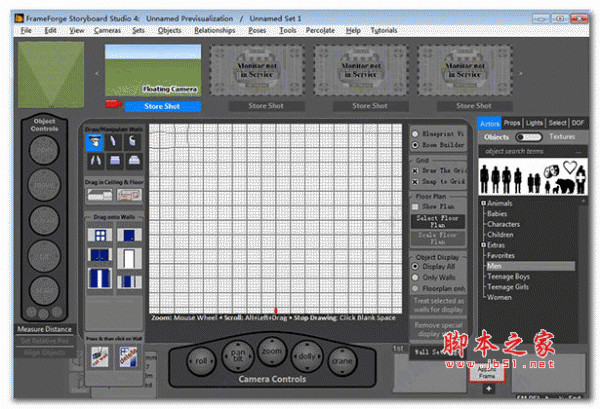Expand the Extras tree node

click(483, 245)
